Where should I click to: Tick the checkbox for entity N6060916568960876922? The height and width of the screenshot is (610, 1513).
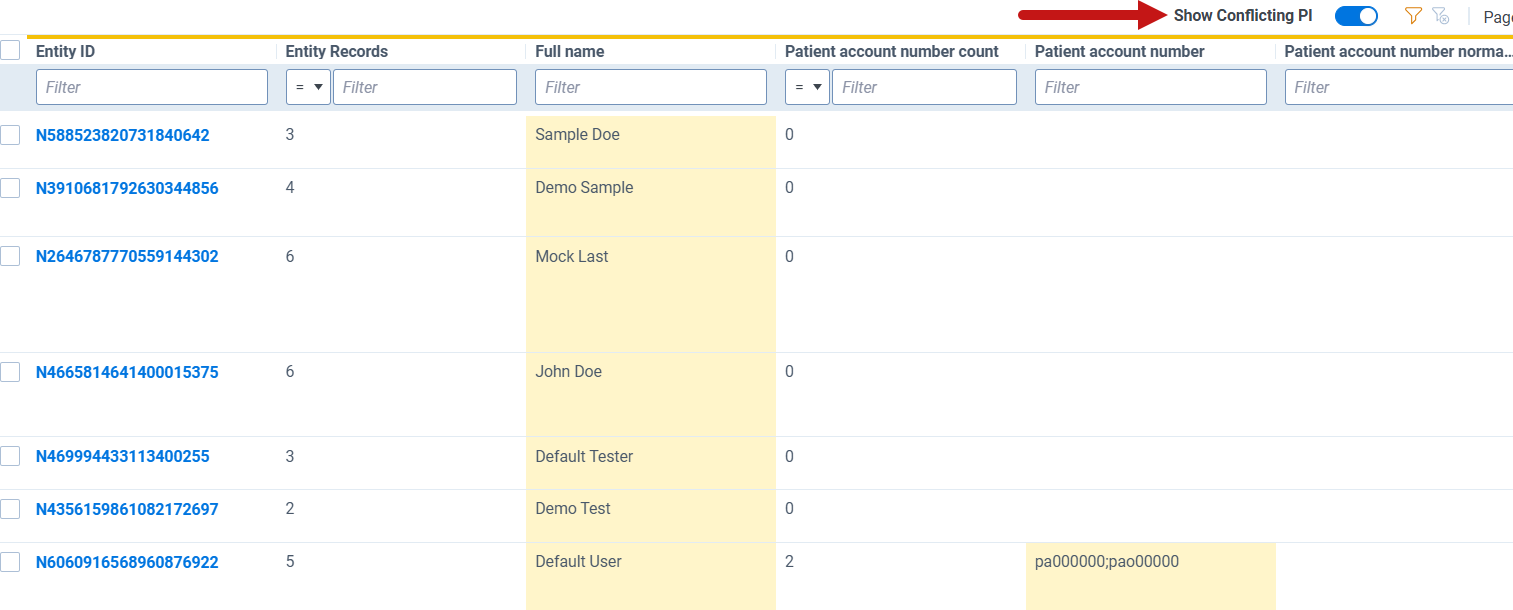coord(10,562)
